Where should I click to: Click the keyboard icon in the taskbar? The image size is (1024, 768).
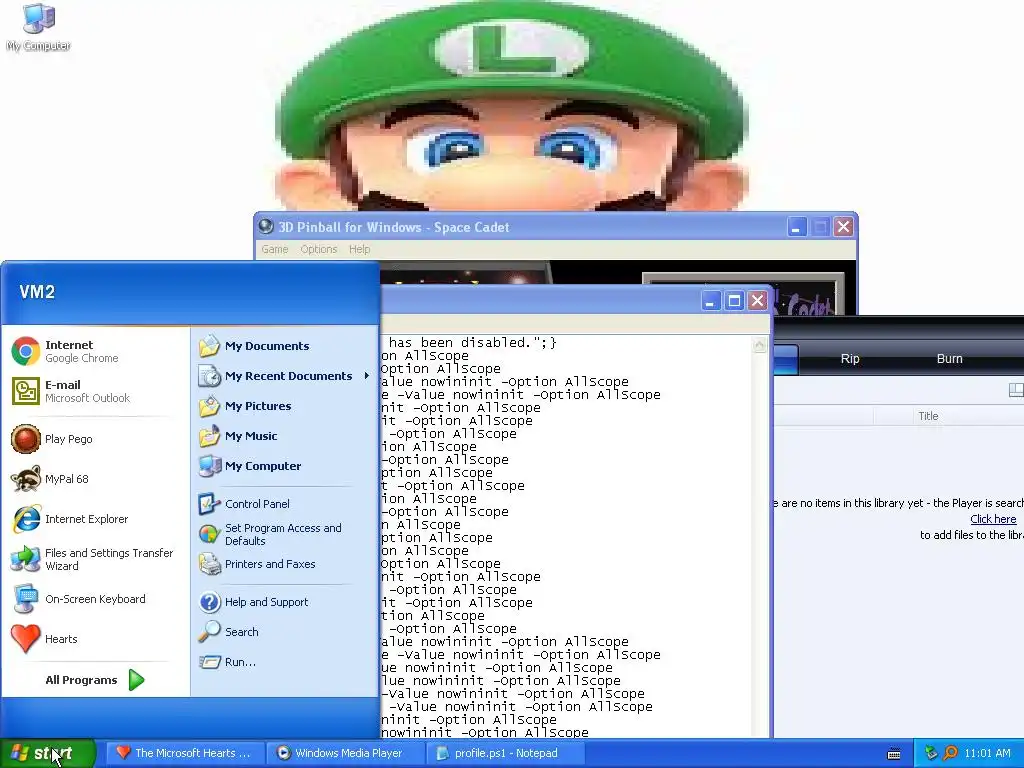click(x=894, y=754)
